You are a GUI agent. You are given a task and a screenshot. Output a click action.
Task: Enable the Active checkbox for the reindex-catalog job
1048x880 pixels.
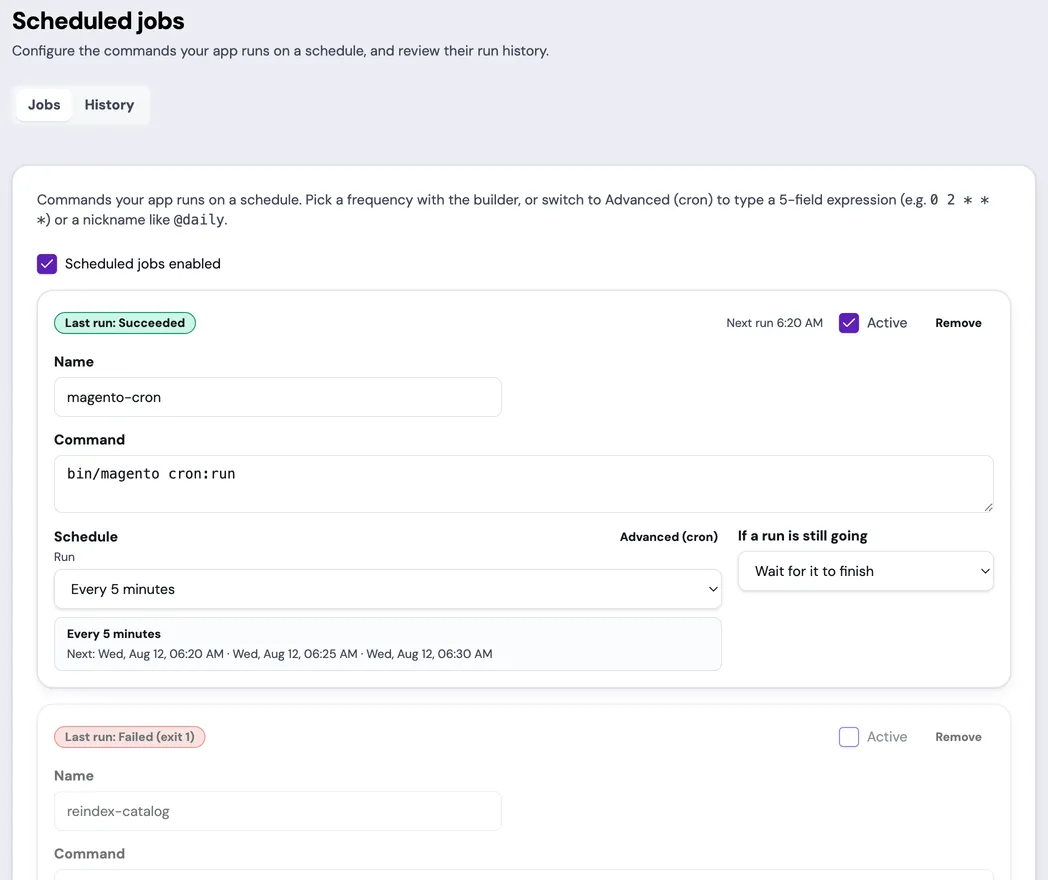coord(849,737)
